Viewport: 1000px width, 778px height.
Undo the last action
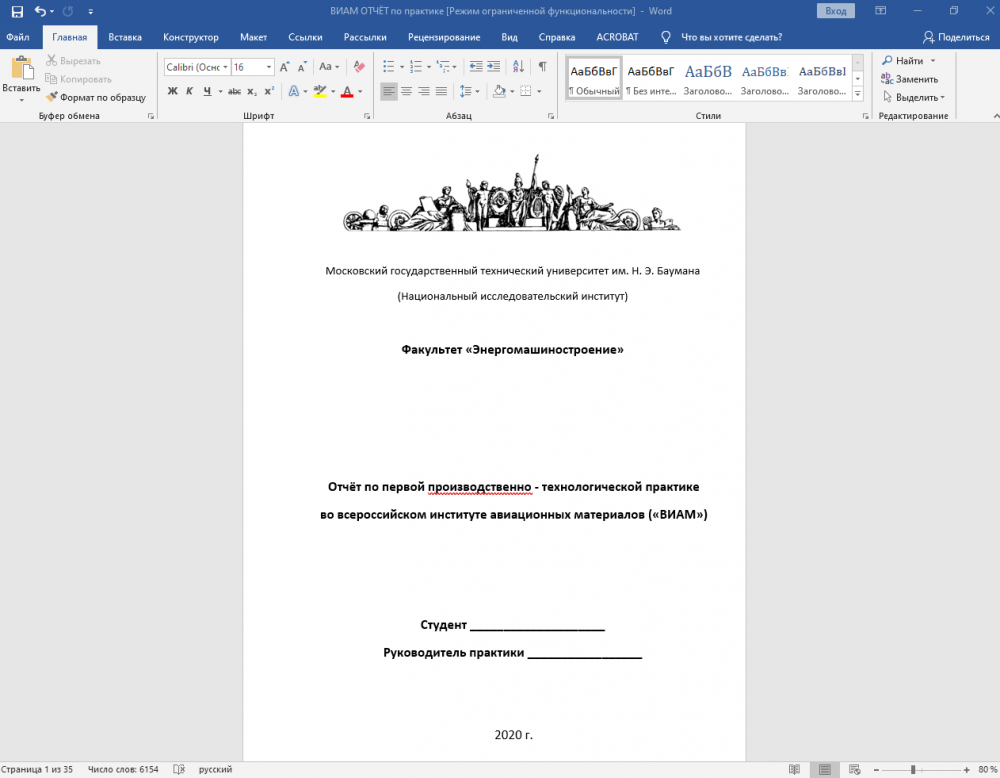coord(40,11)
